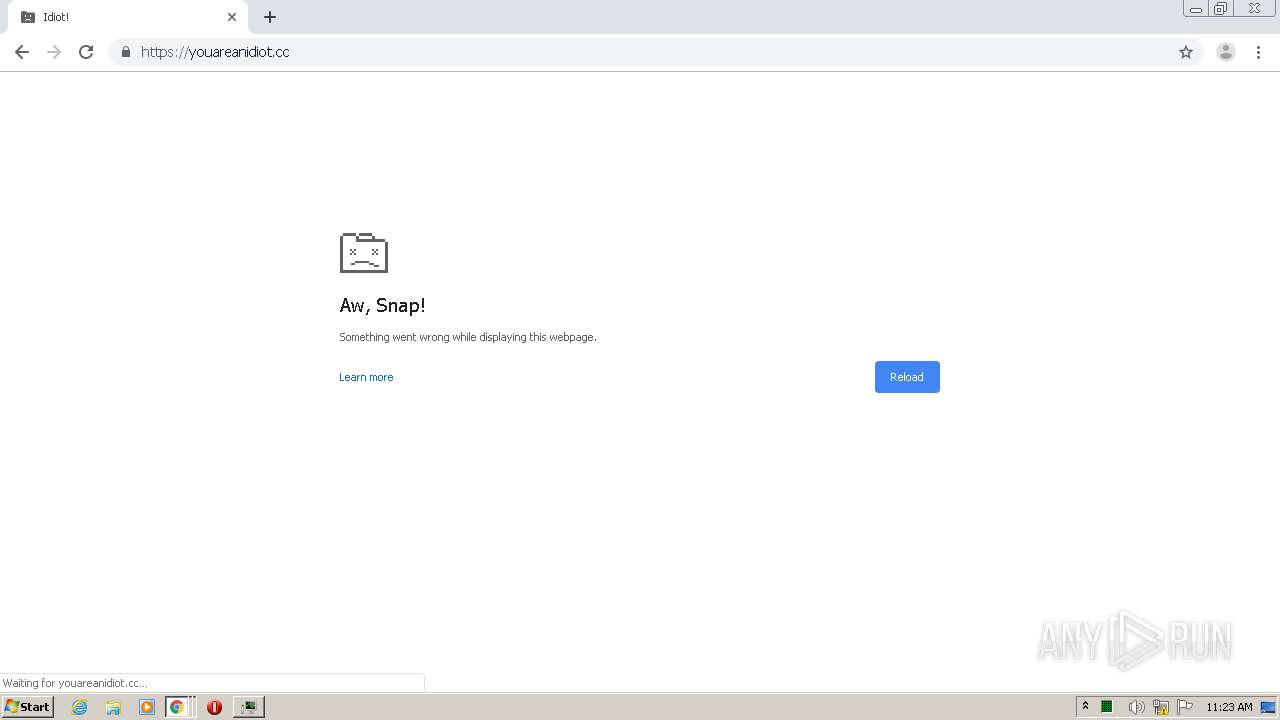Click the Aw, Snap! heading
This screenshot has width=1280, height=720.
coord(382,306)
